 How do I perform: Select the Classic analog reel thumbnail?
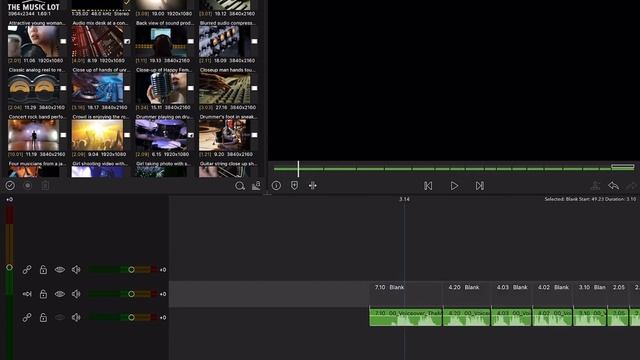33,89
